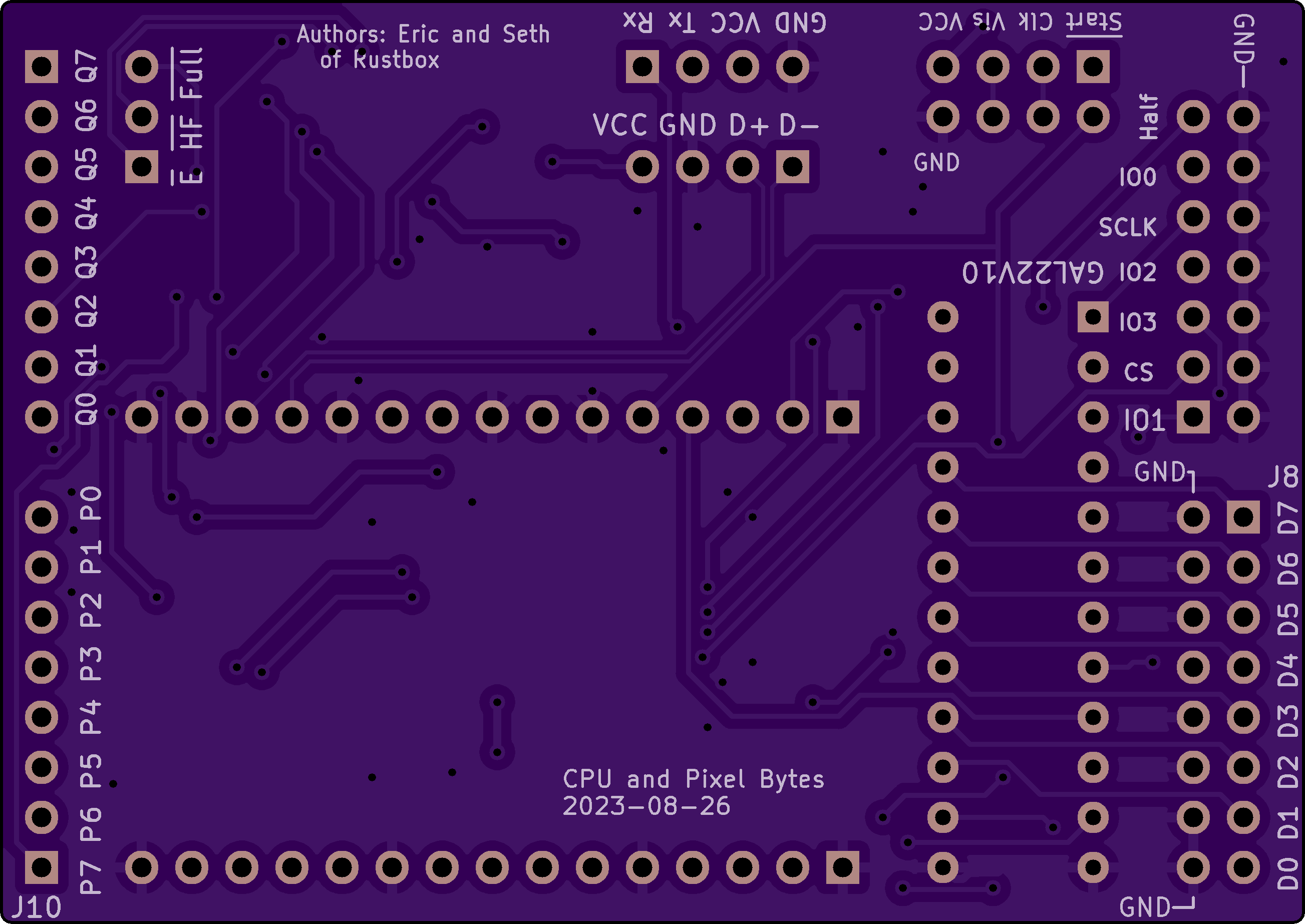Select the square pad left of 'E'
The image size is (1305, 924).
click(x=142, y=167)
